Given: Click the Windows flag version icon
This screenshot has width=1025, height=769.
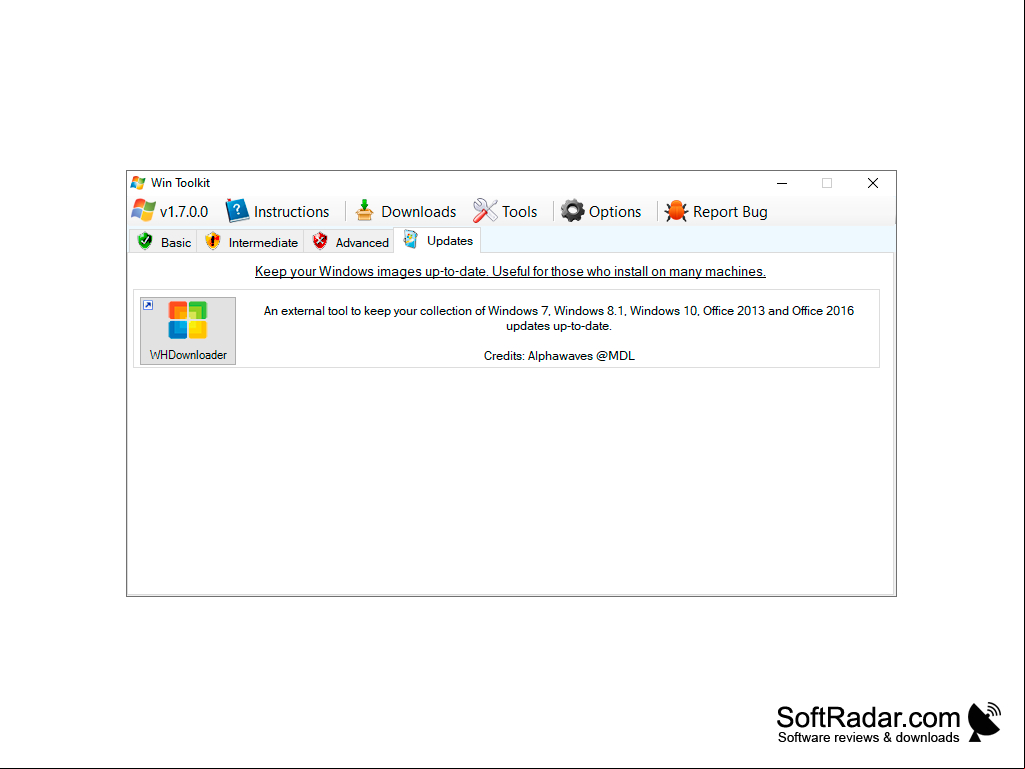Looking at the screenshot, I should 143,211.
